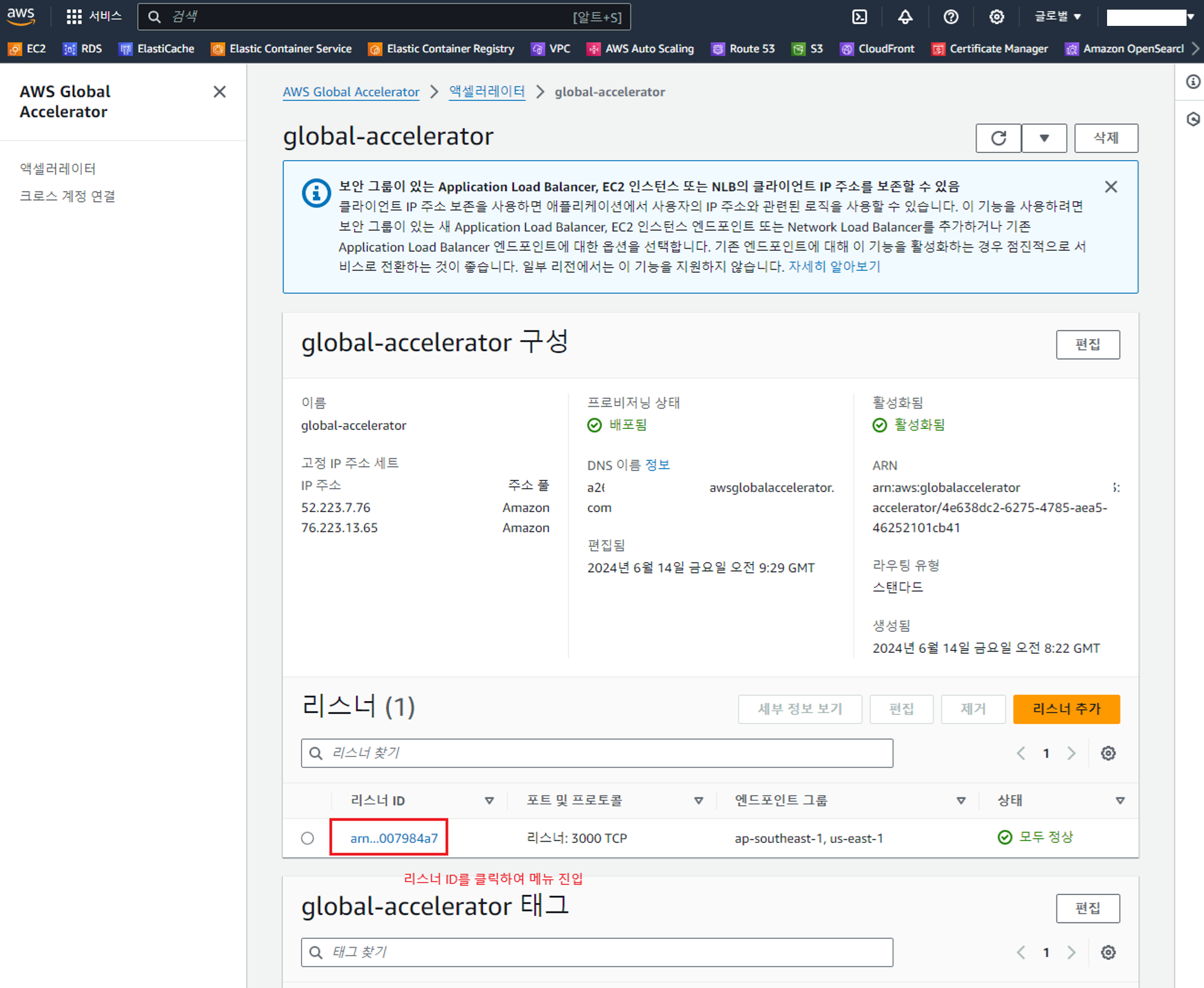
Task: Expand the actions dropdown next to refresh
Action: (1044, 138)
